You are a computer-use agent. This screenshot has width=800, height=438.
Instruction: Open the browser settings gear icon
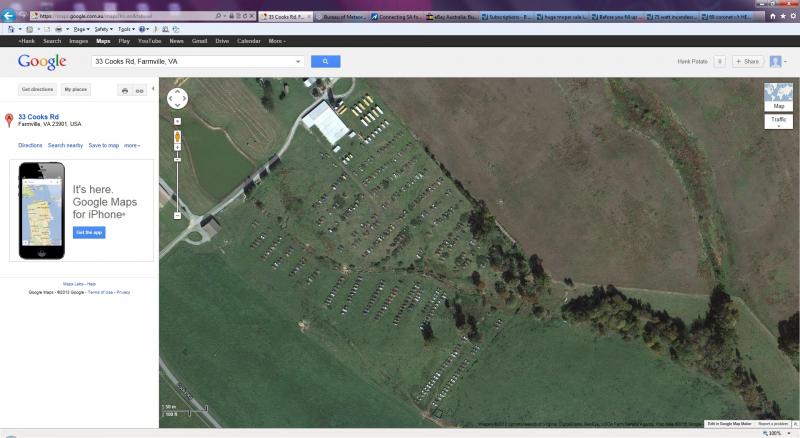(793, 16)
